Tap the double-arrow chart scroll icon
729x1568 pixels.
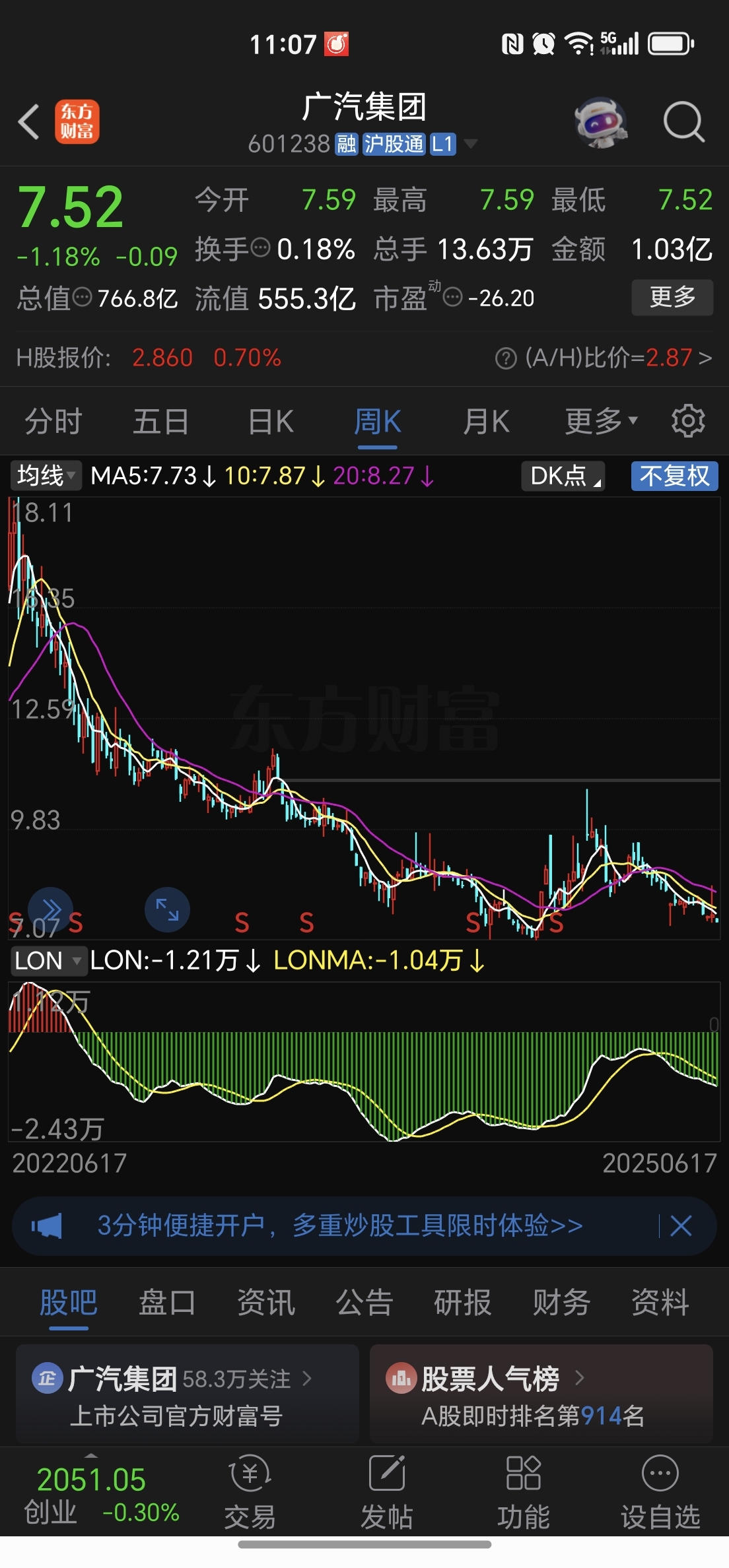click(x=50, y=909)
